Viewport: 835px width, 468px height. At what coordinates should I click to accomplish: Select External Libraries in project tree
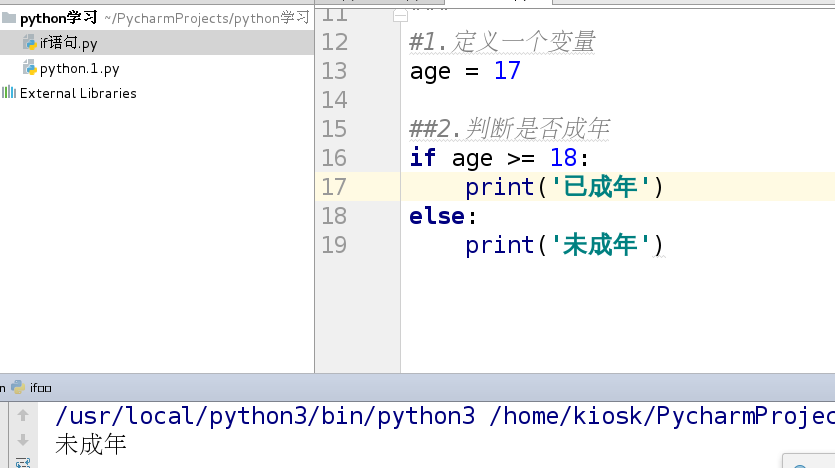click(78, 93)
